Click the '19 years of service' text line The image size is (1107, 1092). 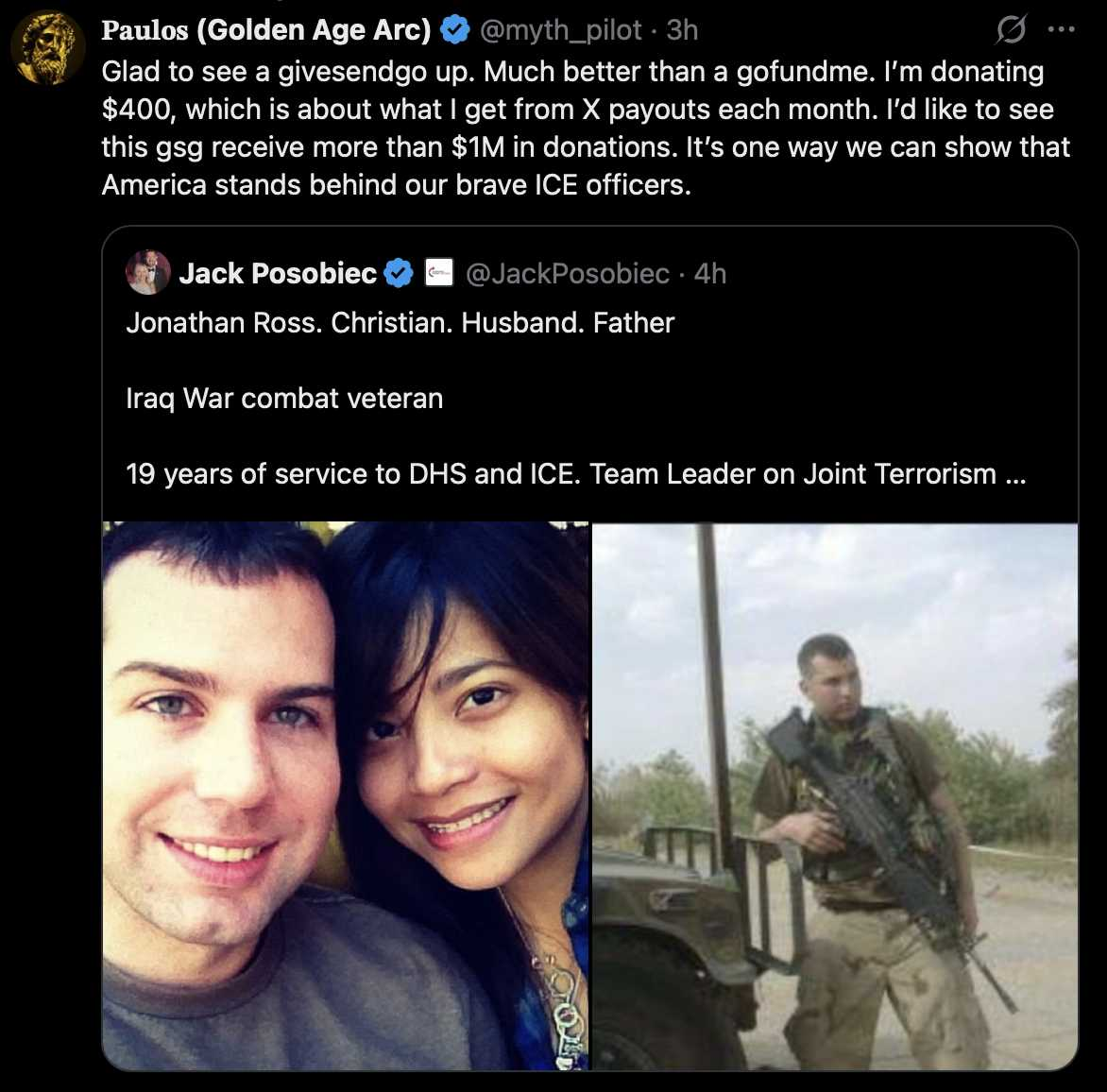[575, 474]
